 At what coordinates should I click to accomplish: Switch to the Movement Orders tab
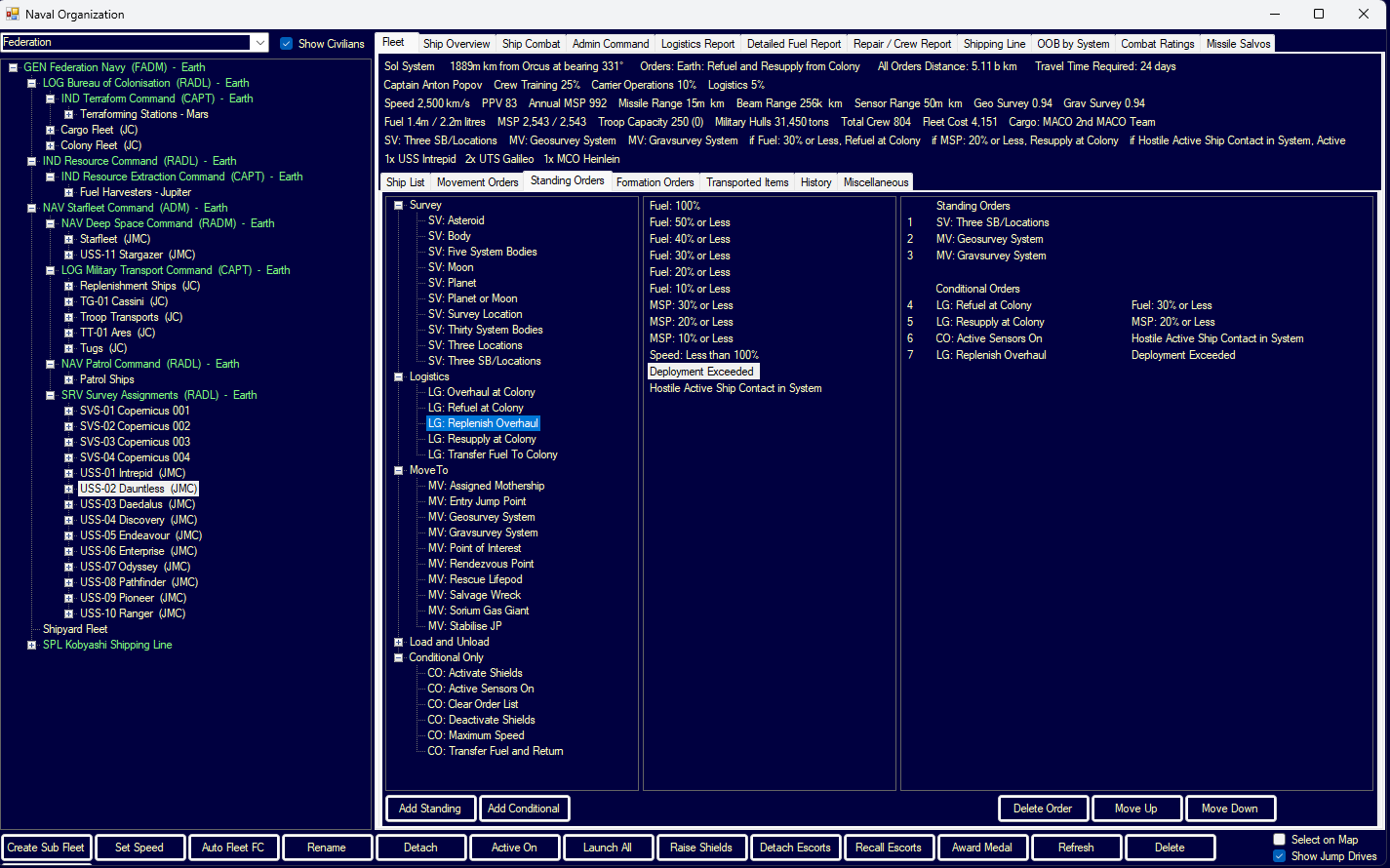(478, 182)
